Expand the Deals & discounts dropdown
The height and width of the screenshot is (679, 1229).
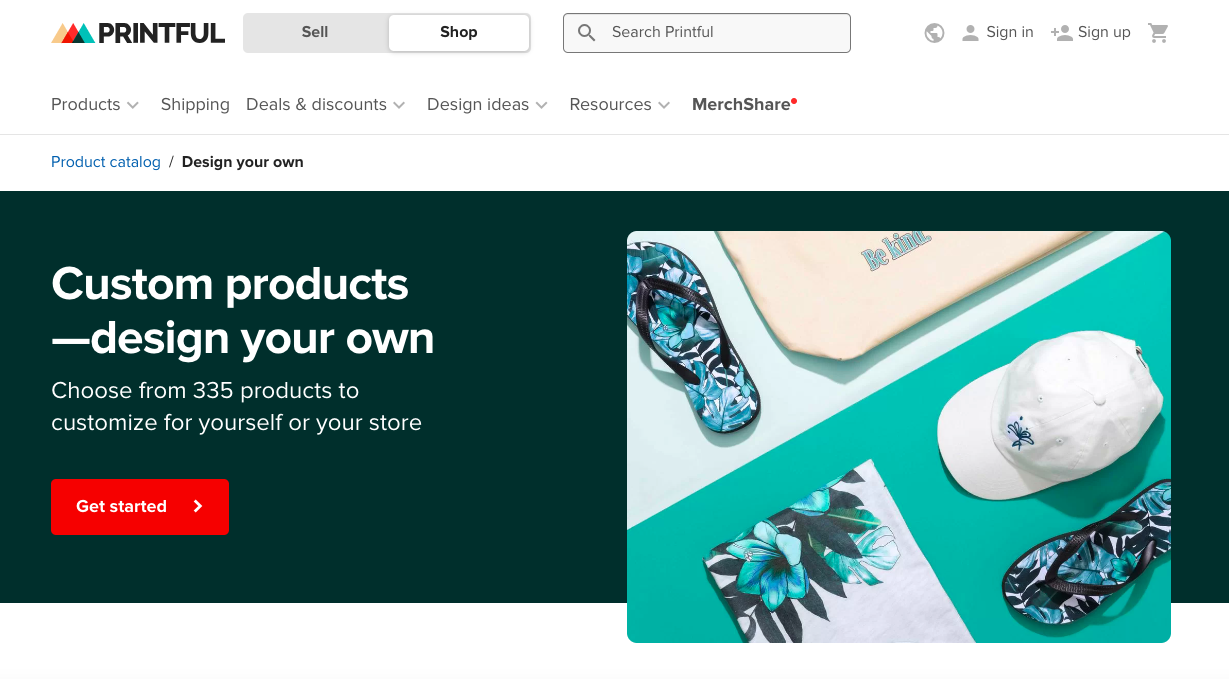325,104
